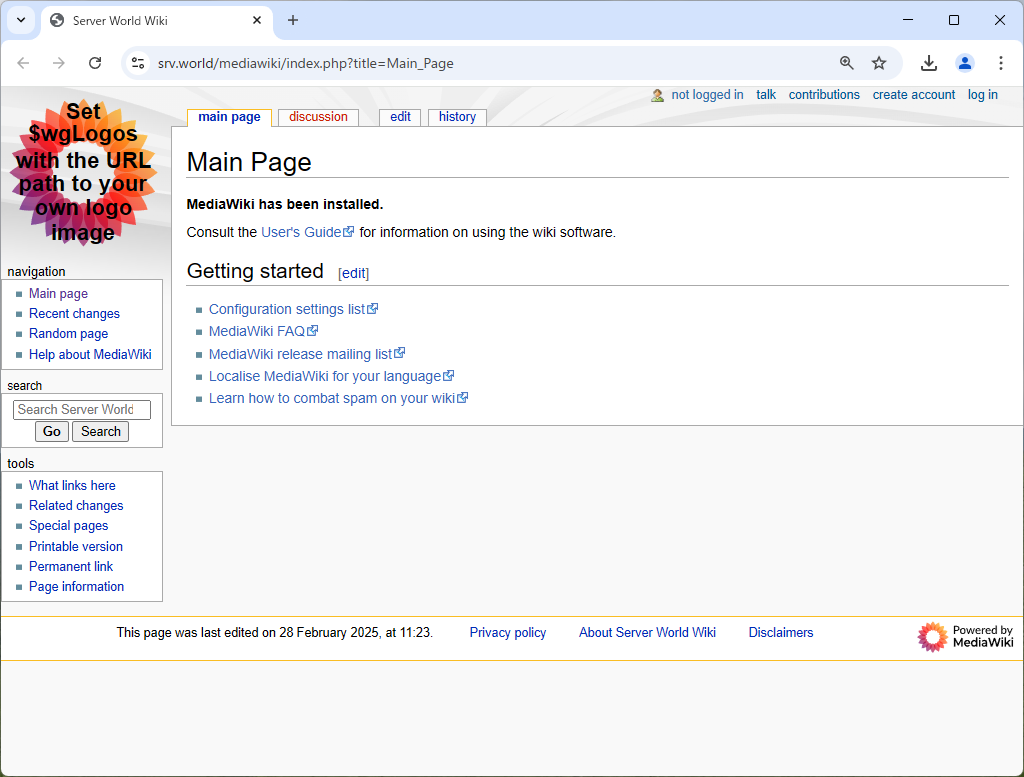
Task: Open What links here tool
Action: click(72, 486)
